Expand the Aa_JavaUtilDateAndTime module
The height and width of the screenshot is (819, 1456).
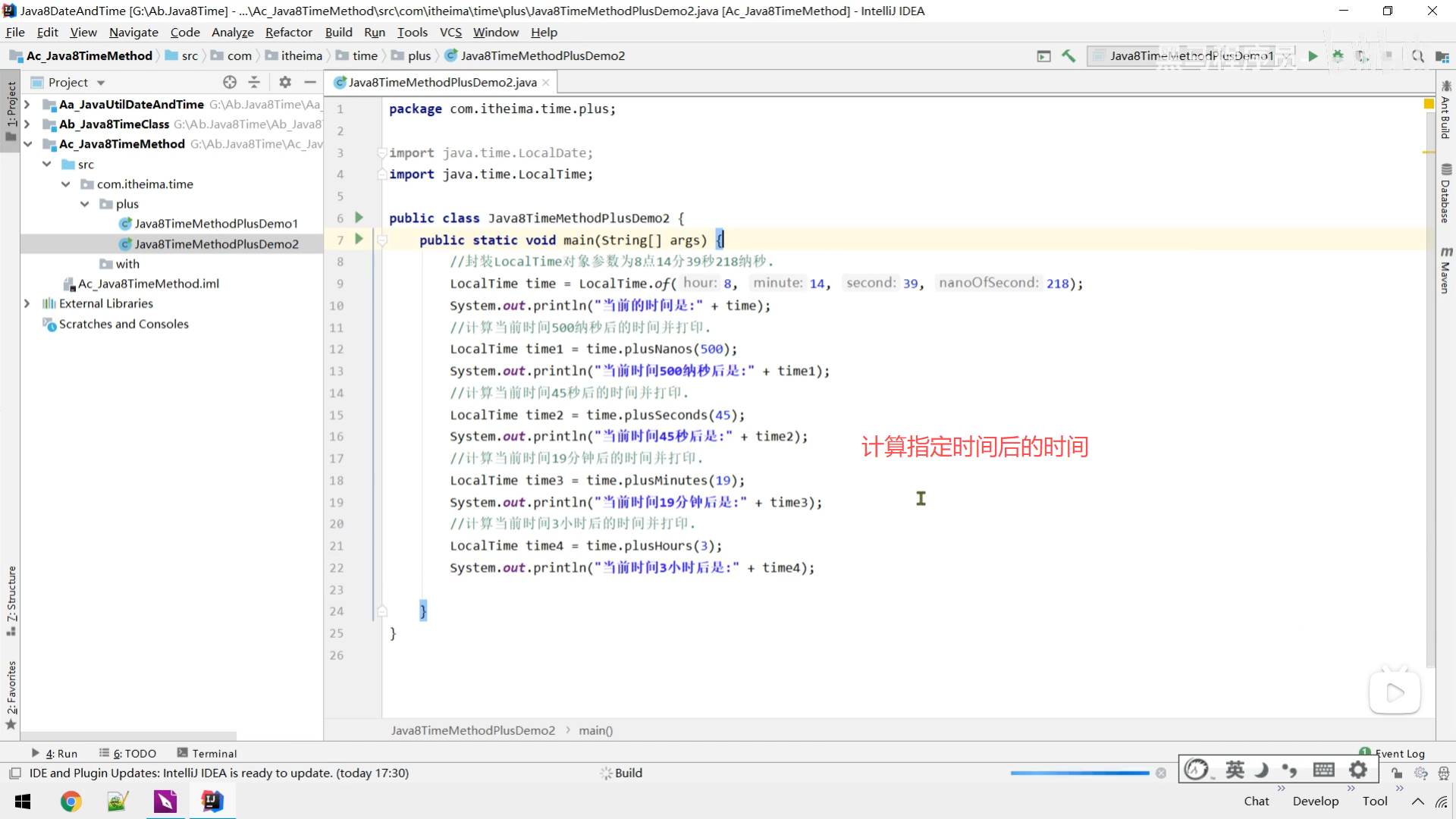click(x=27, y=105)
